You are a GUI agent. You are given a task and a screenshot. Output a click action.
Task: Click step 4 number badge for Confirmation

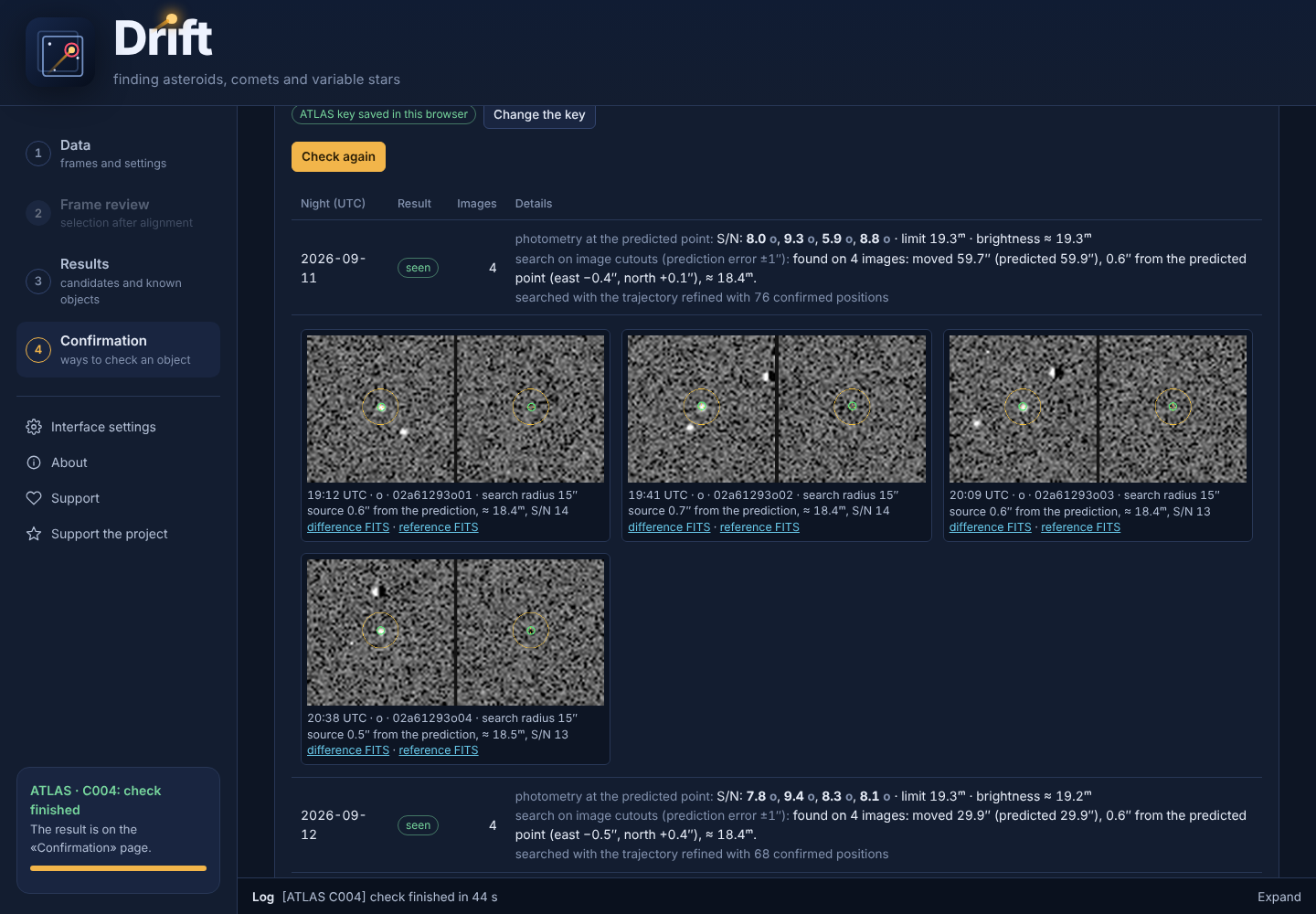click(38, 349)
